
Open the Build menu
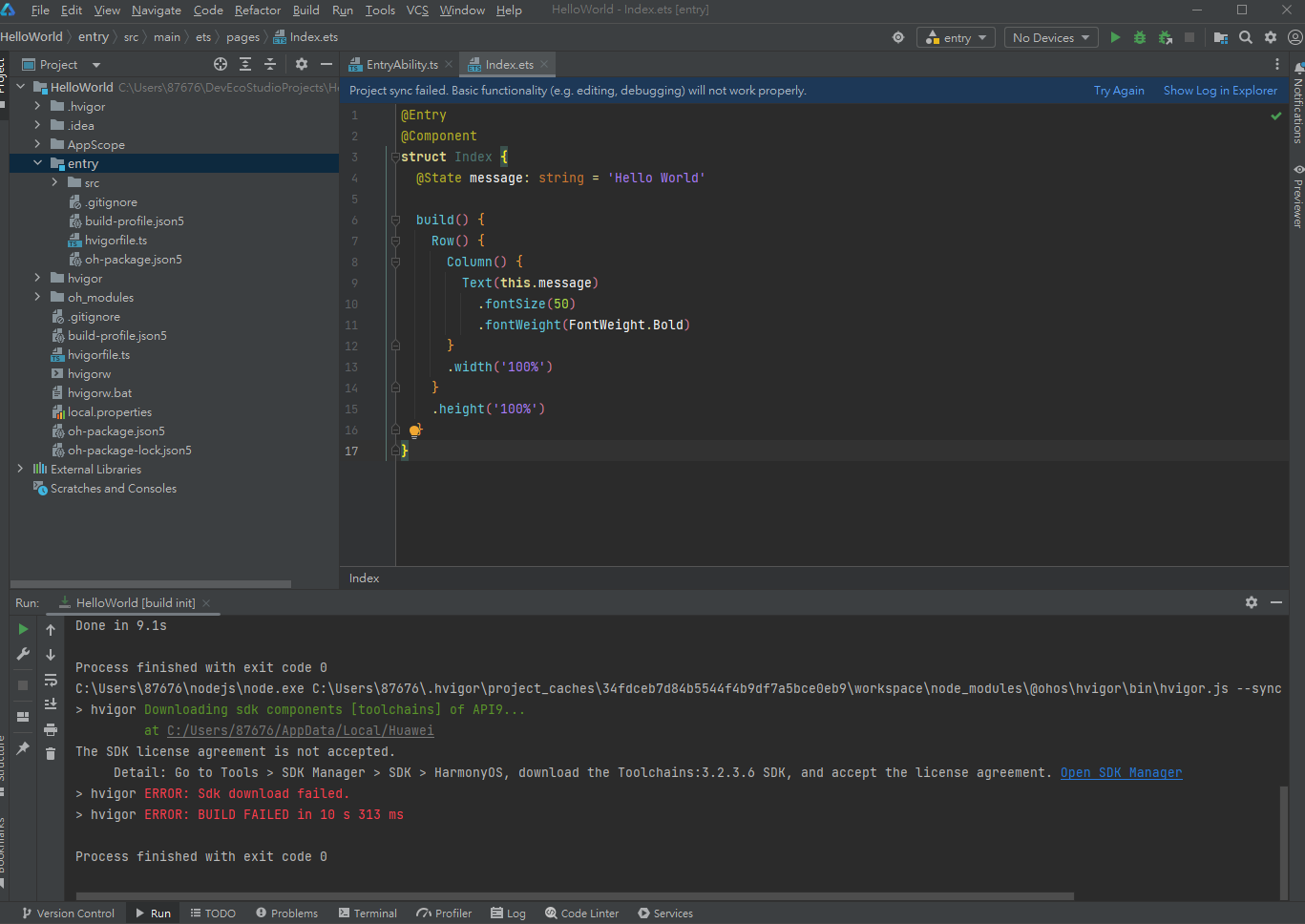pyautogui.click(x=306, y=10)
